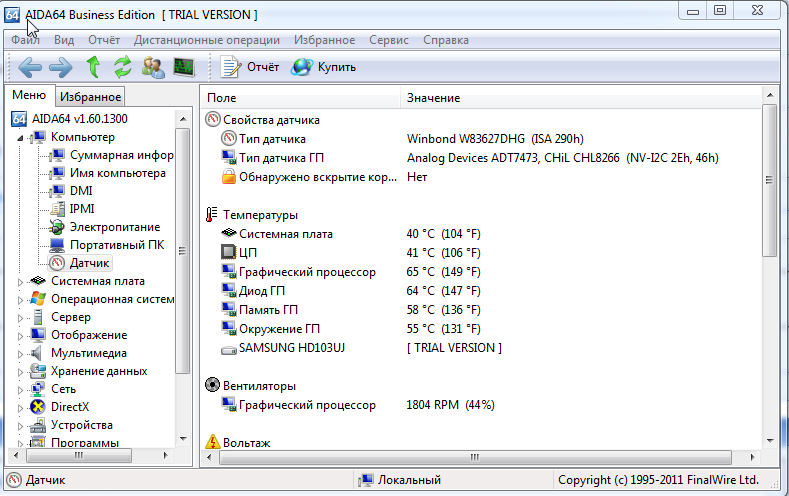Image resolution: width=789 pixels, height=496 pixels.
Task: Go back with the blue left arrow
Action: (x=30, y=67)
